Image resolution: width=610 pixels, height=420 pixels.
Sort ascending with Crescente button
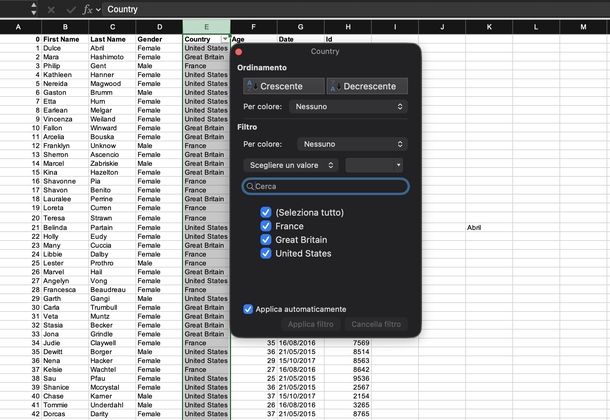(284, 86)
